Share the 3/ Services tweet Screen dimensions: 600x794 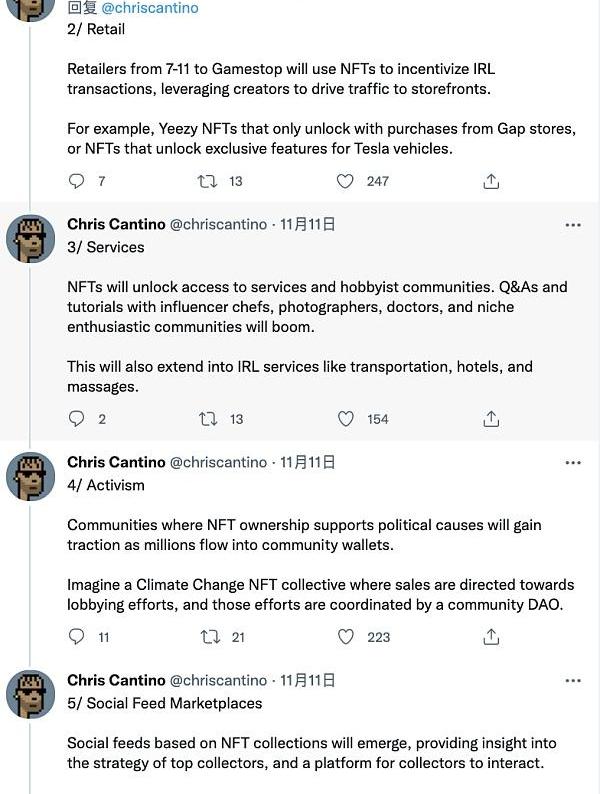491,419
